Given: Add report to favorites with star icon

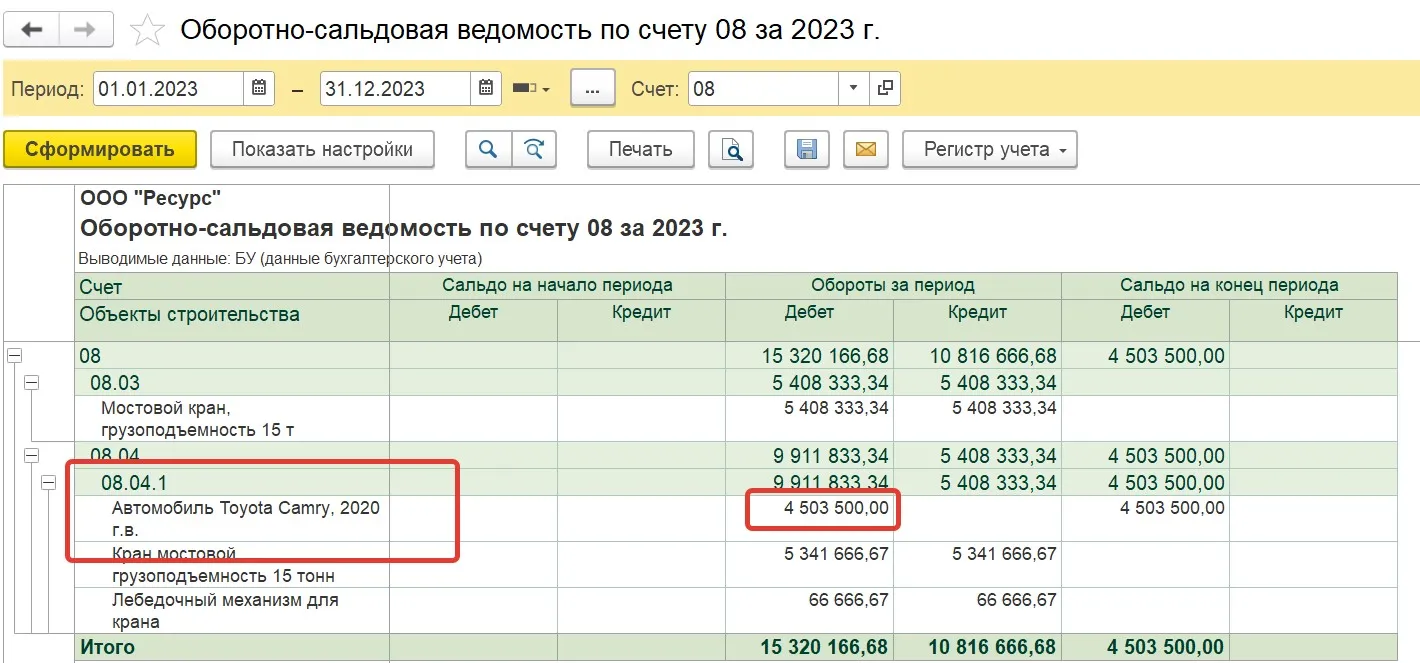Looking at the screenshot, I should tap(148, 31).
